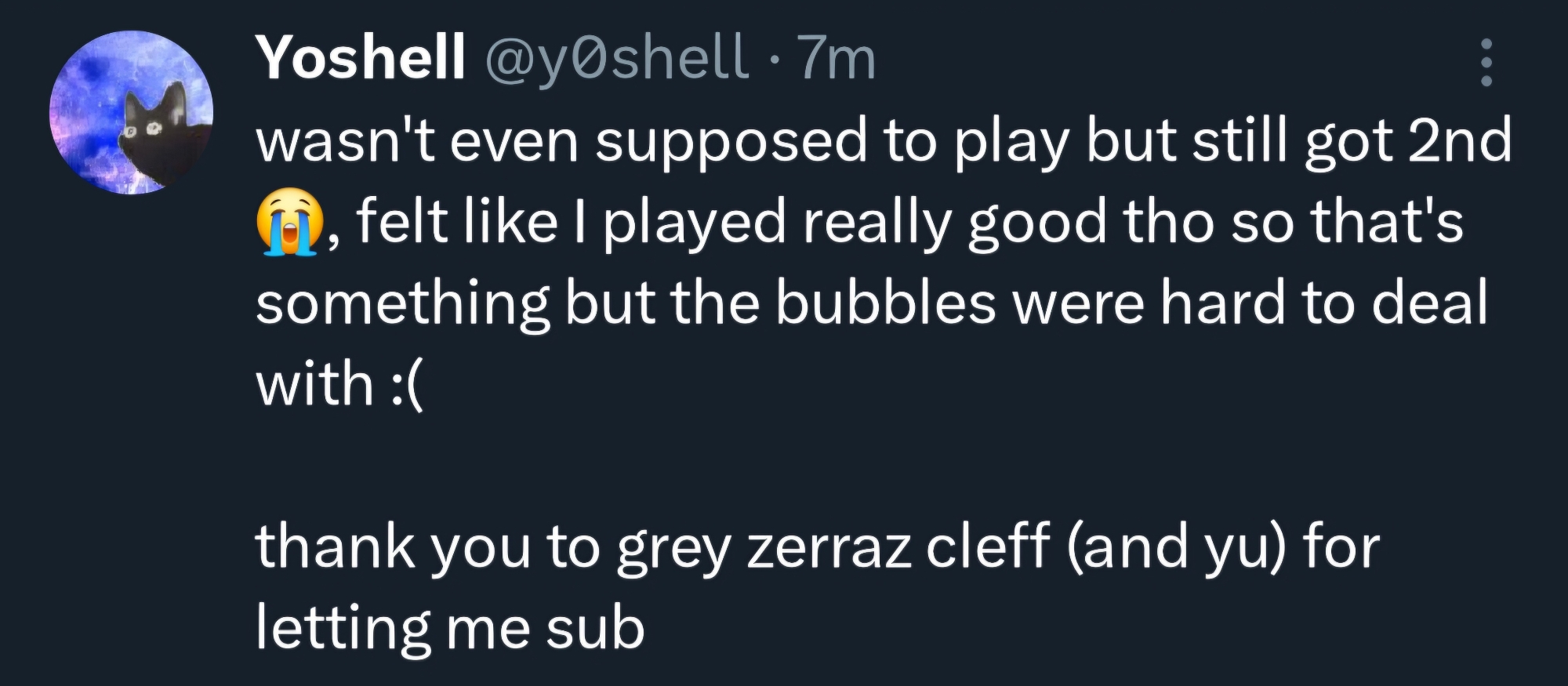
Task: Click the name "grey" in the thank-you line
Action: pyautogui.click(x=673, y=546)
